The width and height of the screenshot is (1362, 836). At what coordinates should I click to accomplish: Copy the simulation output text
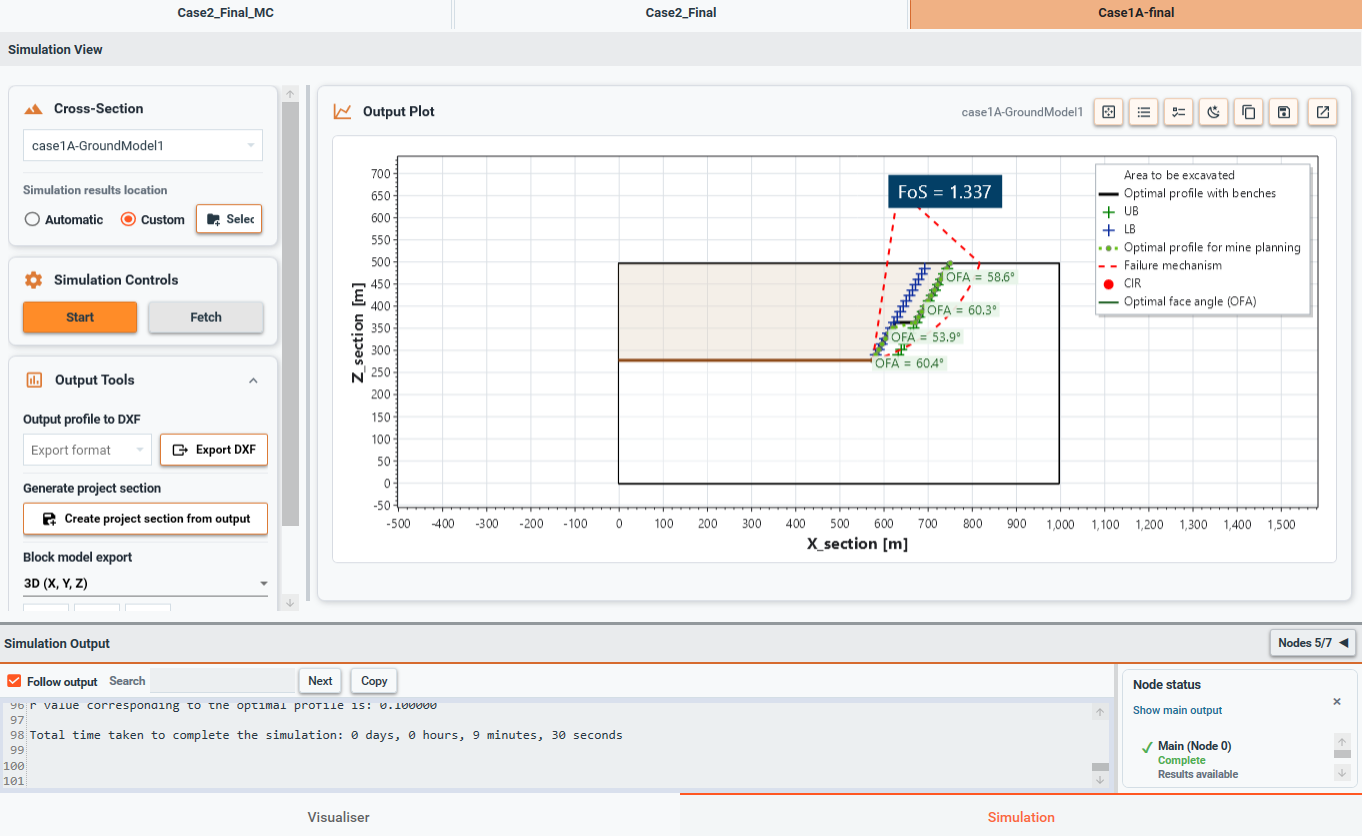374,681
